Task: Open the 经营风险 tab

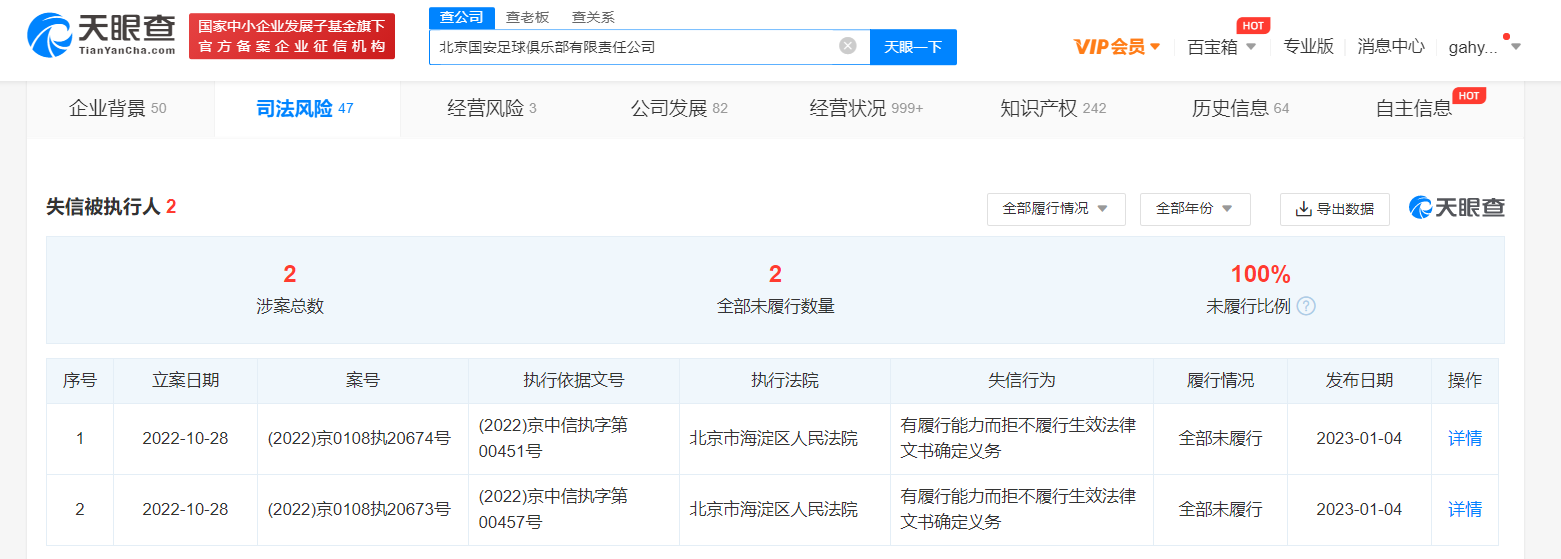Action: (x=491, y=108)
